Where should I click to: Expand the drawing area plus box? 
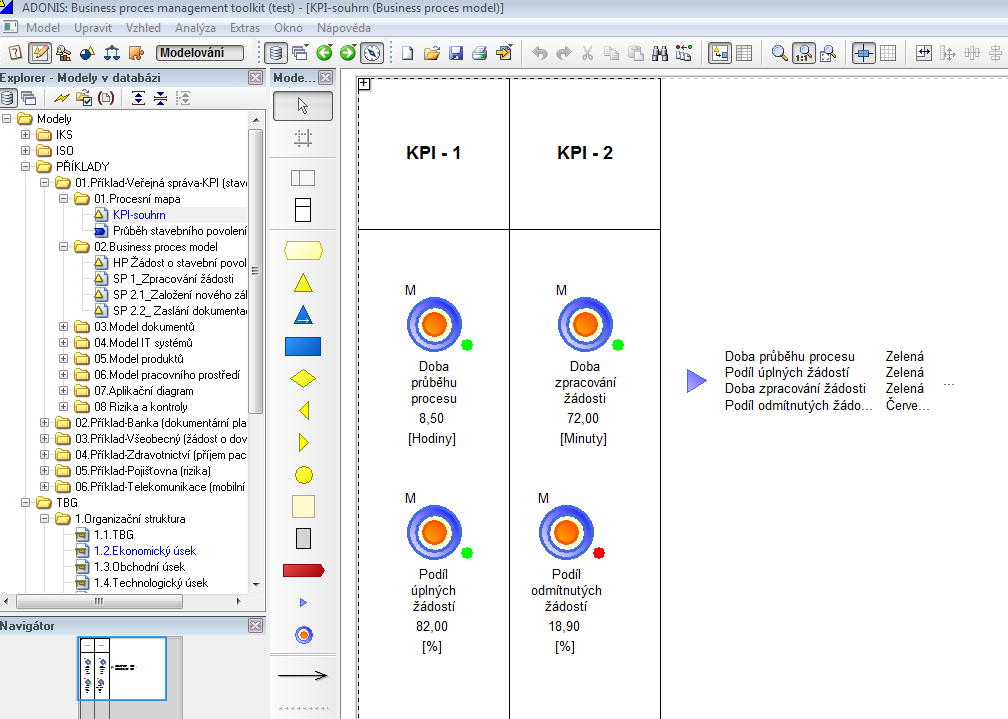pyautogui.click(x=364, y=84)
